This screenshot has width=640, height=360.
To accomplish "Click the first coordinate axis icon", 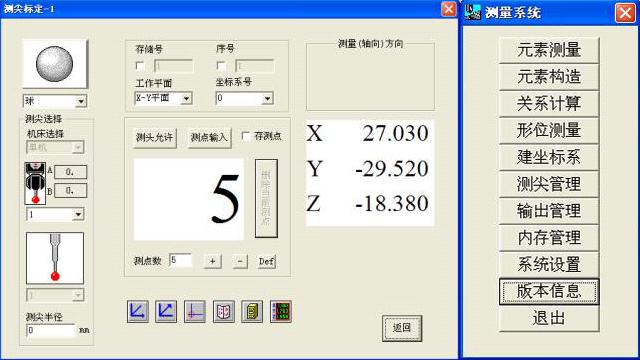I will pos(138,312).
